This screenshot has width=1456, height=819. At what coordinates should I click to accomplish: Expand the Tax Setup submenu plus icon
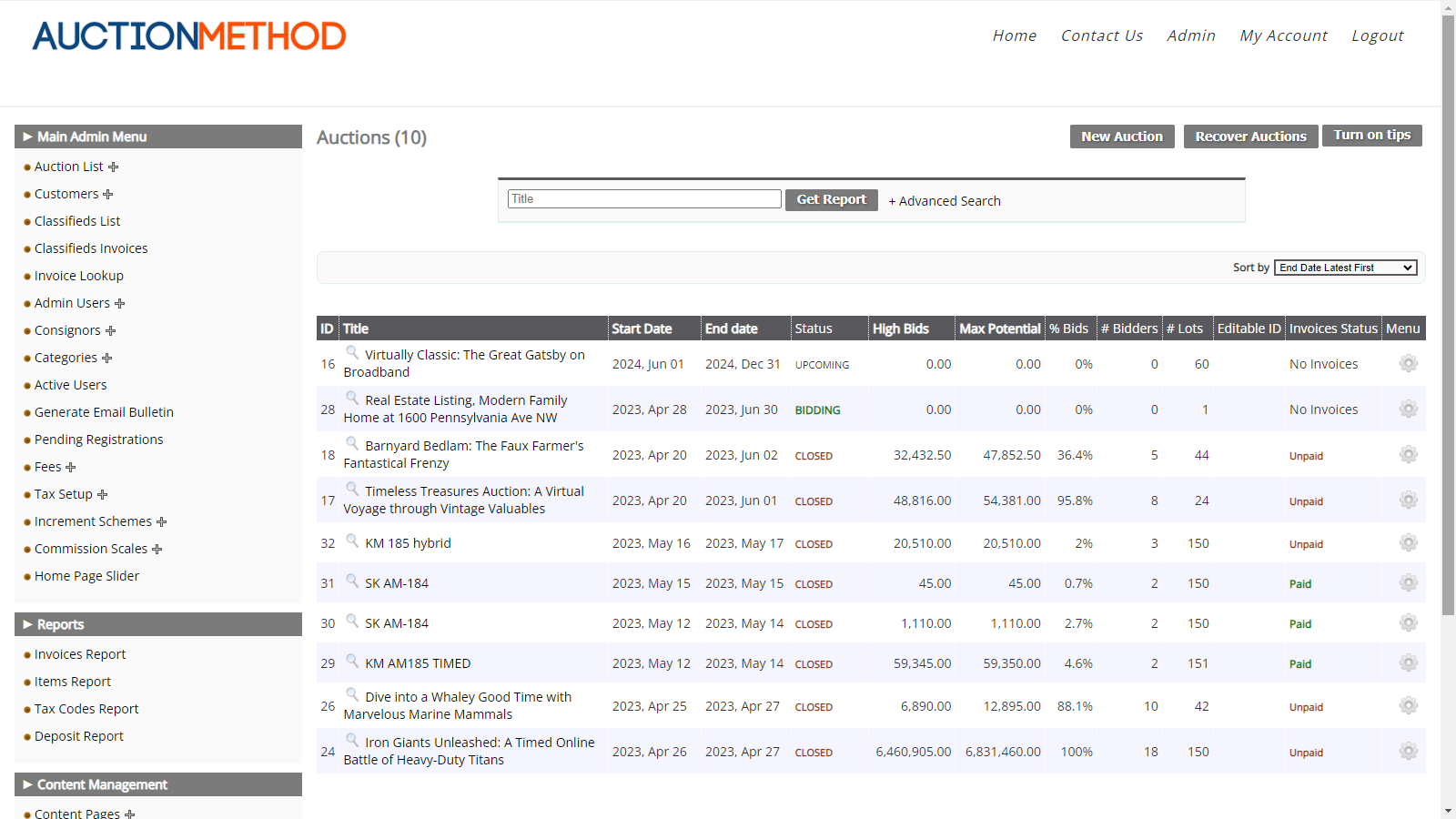click(x=103, y=495)
